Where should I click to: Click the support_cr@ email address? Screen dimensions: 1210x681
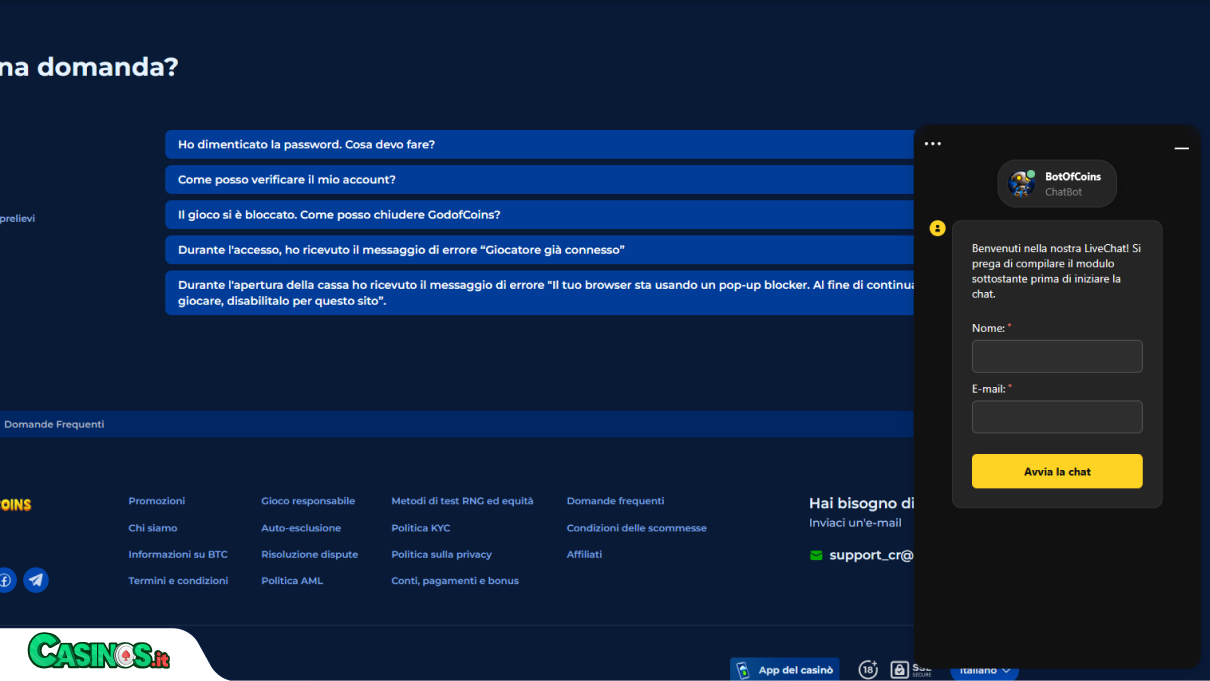871,555
